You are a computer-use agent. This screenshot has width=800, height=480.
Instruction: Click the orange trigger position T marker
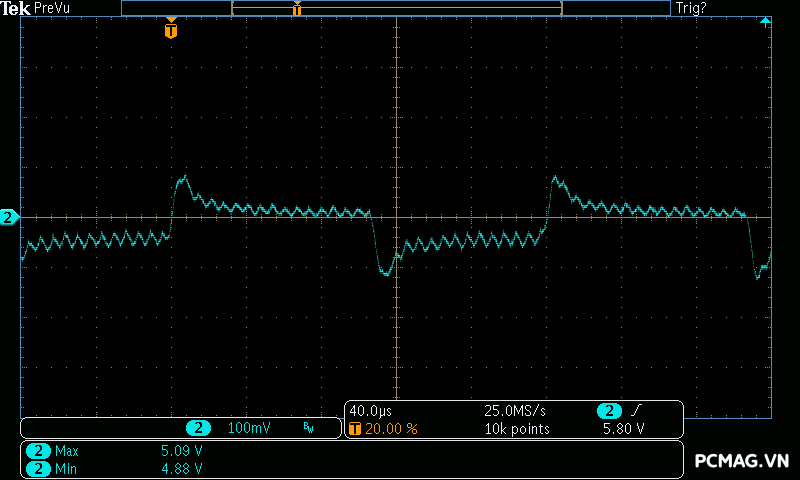point(171,30)
